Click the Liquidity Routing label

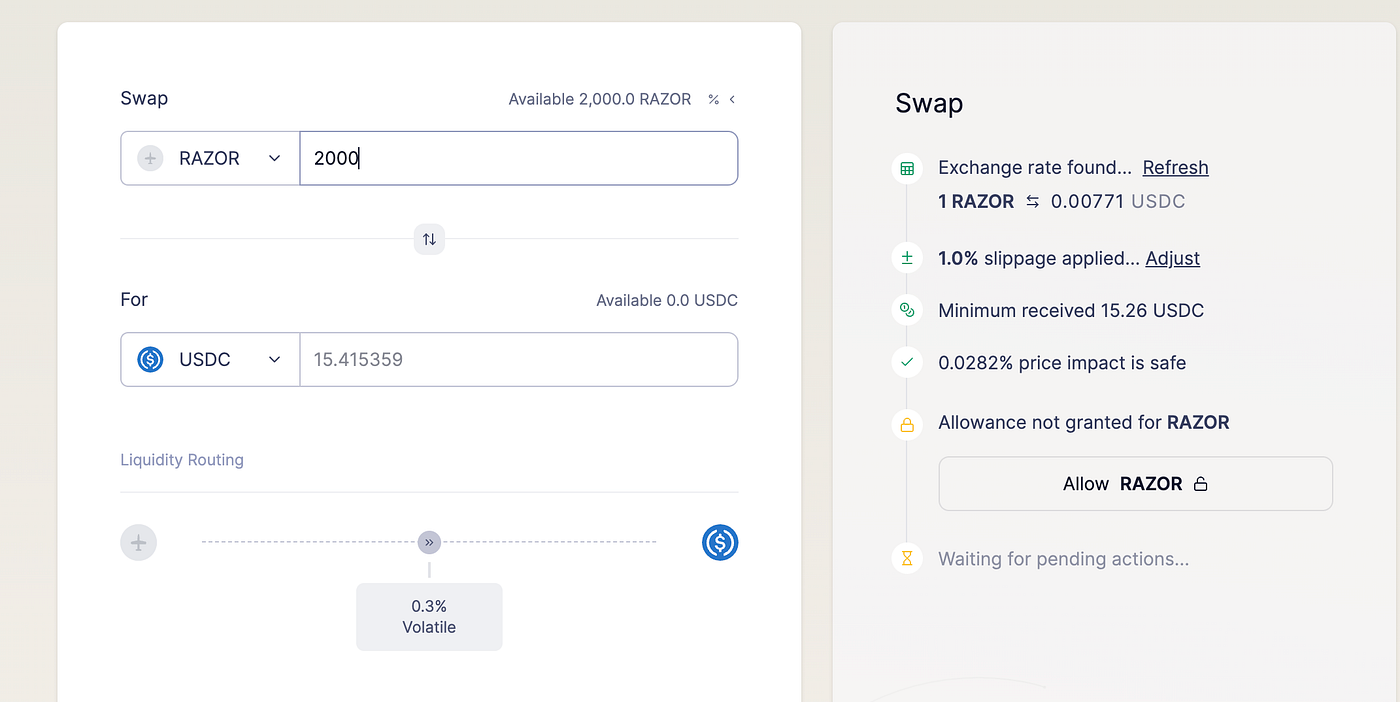point(182,460)
